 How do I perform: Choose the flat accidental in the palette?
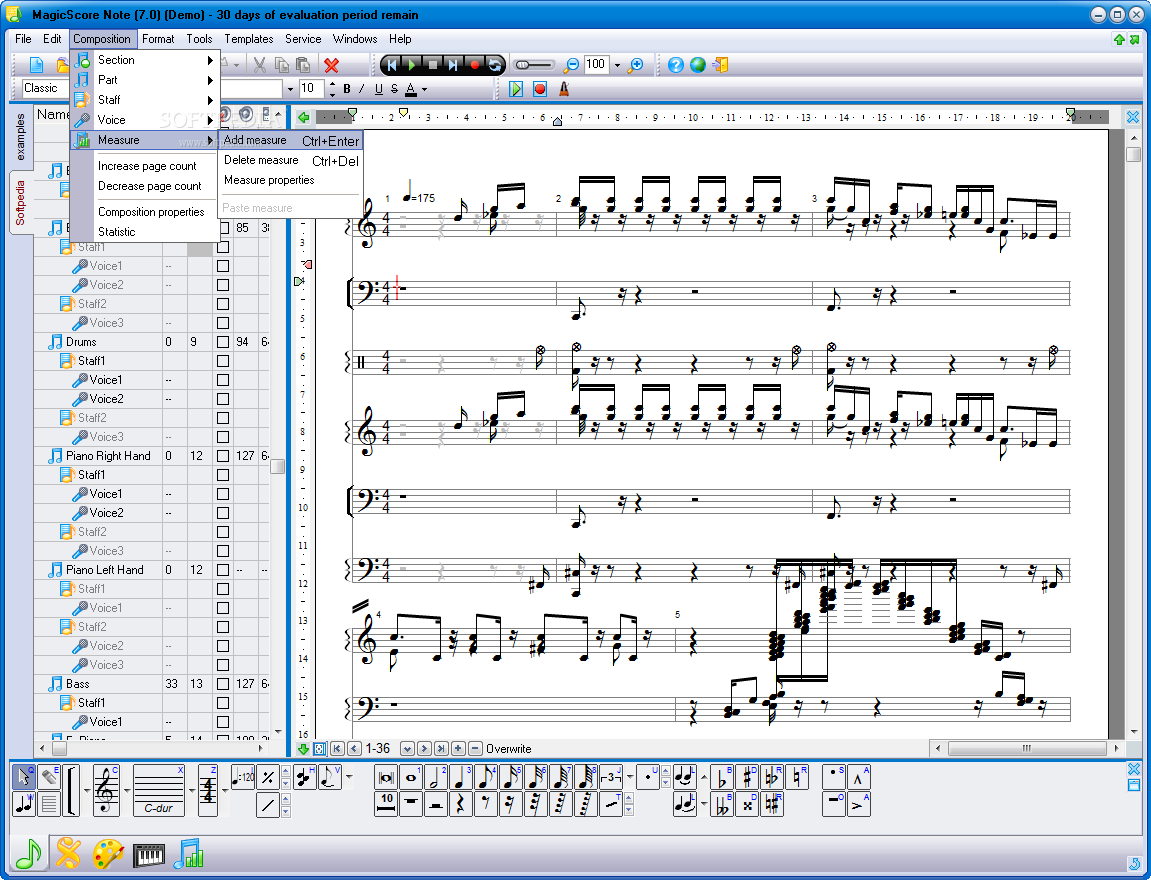pos(722,777)
